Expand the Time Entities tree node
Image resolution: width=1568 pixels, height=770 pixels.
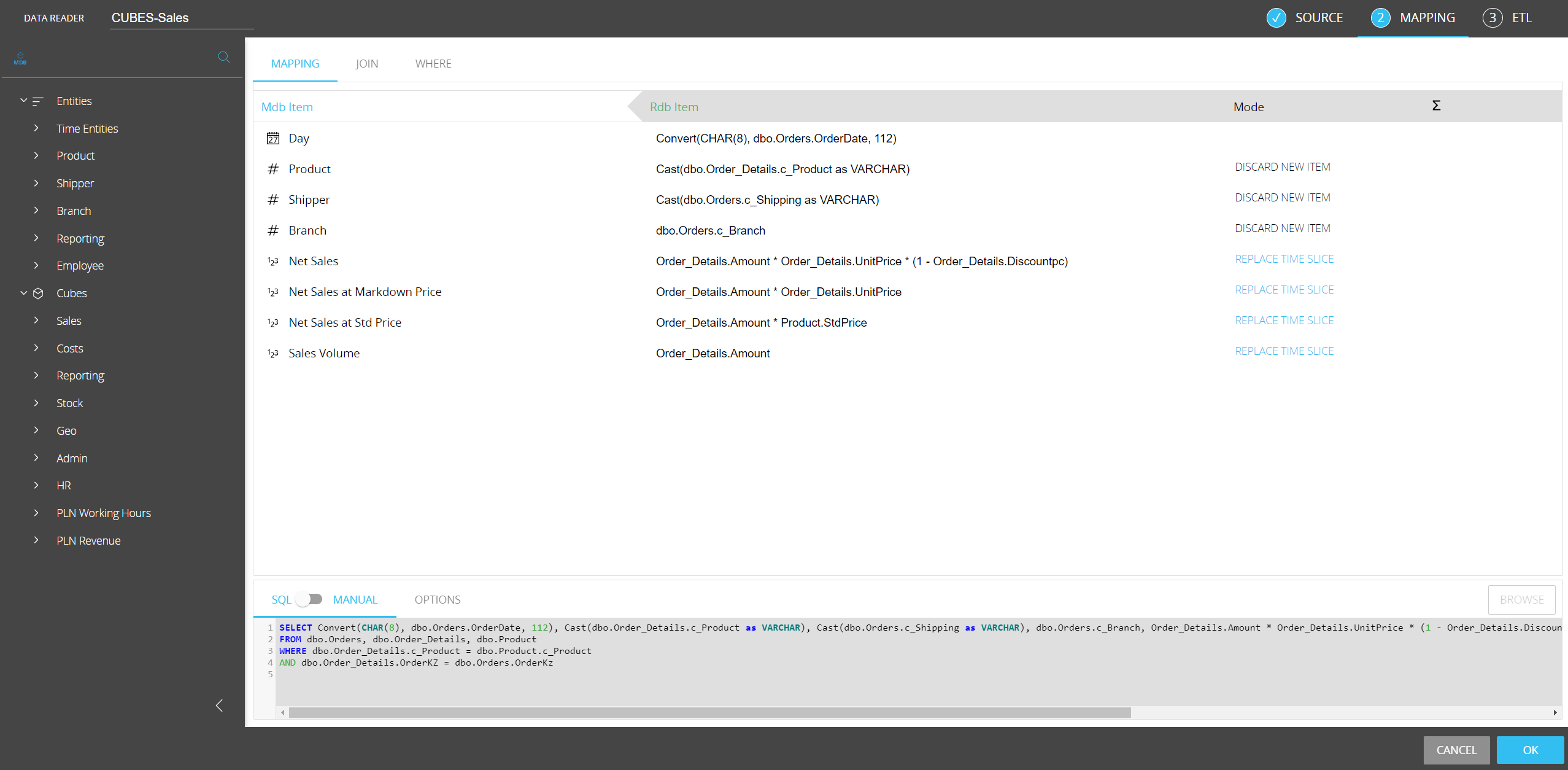36,128
